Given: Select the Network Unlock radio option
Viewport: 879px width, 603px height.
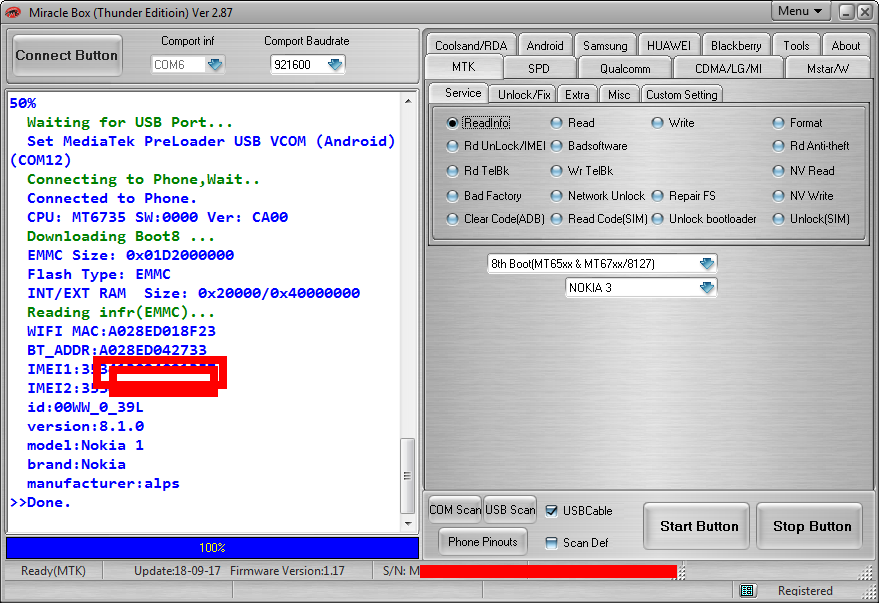Looking at the screenshot, I should pyautogui.click(x=556, y=196).
